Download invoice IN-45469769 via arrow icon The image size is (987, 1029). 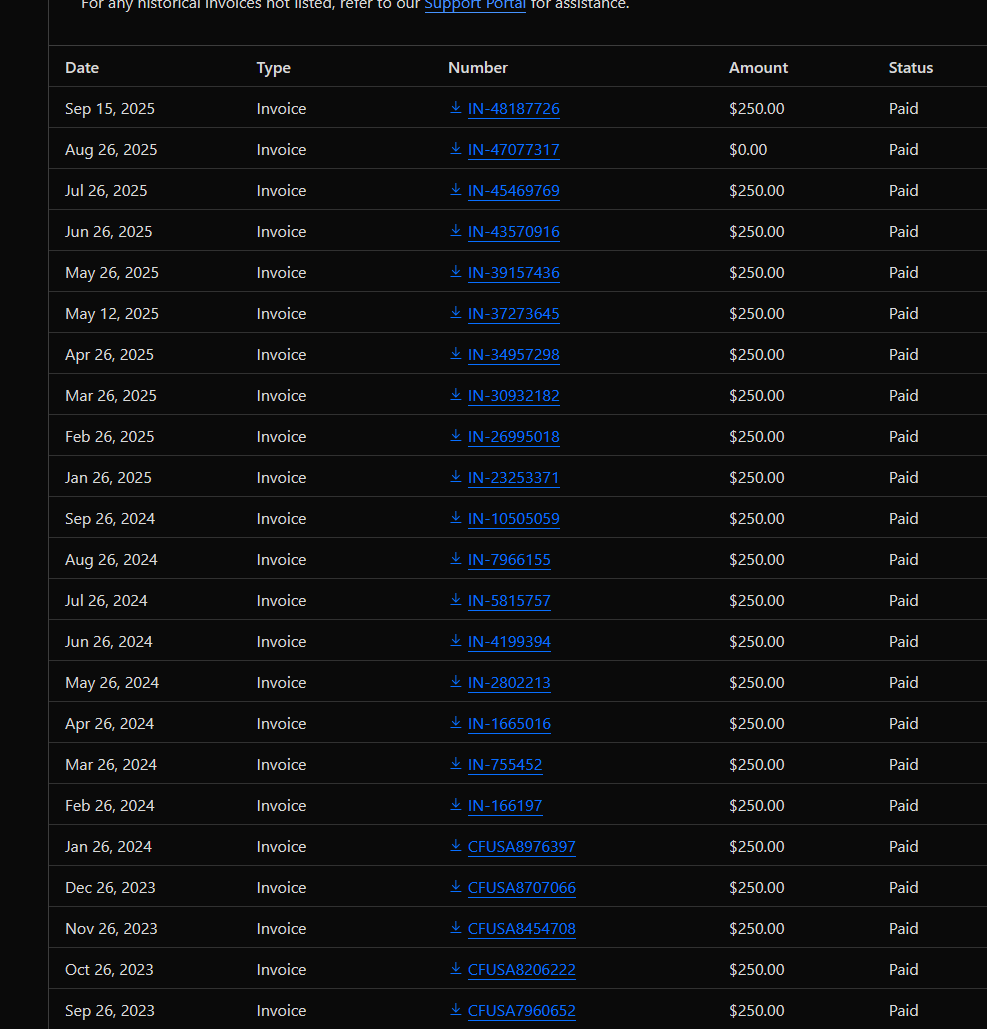click(455, 190)
